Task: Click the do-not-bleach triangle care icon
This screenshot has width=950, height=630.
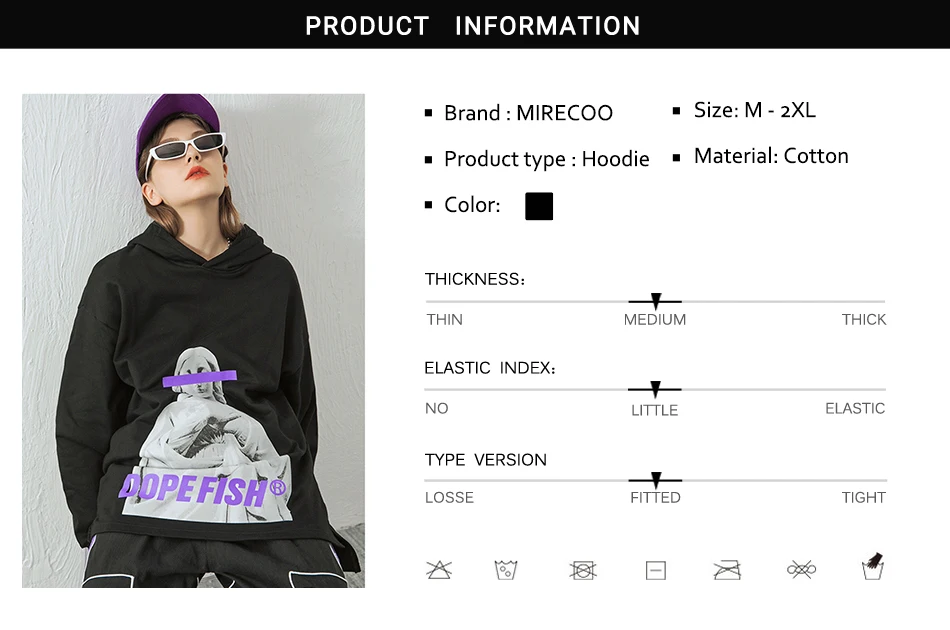Action: pyautogui.click(x=439, y=570)
